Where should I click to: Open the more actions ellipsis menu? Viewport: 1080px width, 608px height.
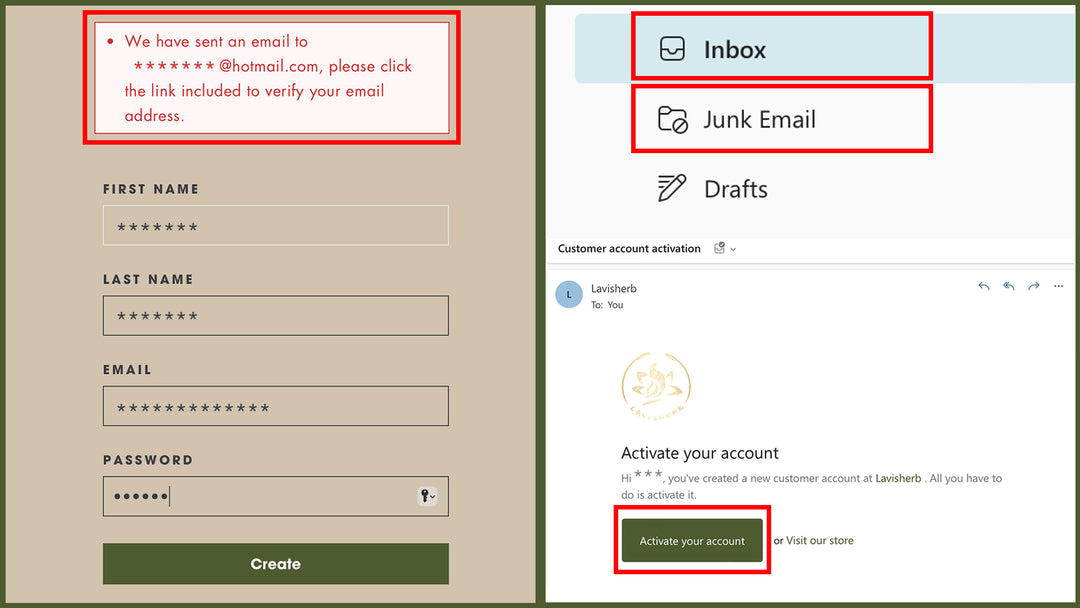coord(1059,287)
